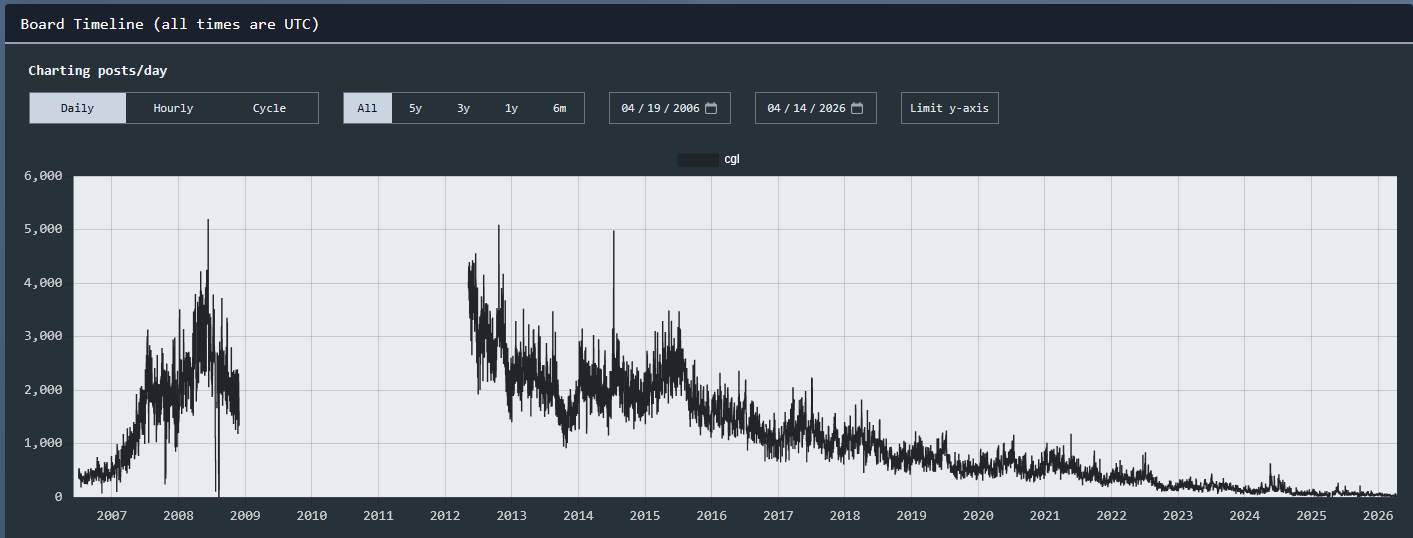Open calendar picker for end date
1413x538 pixels.
[x=857, y=108]
